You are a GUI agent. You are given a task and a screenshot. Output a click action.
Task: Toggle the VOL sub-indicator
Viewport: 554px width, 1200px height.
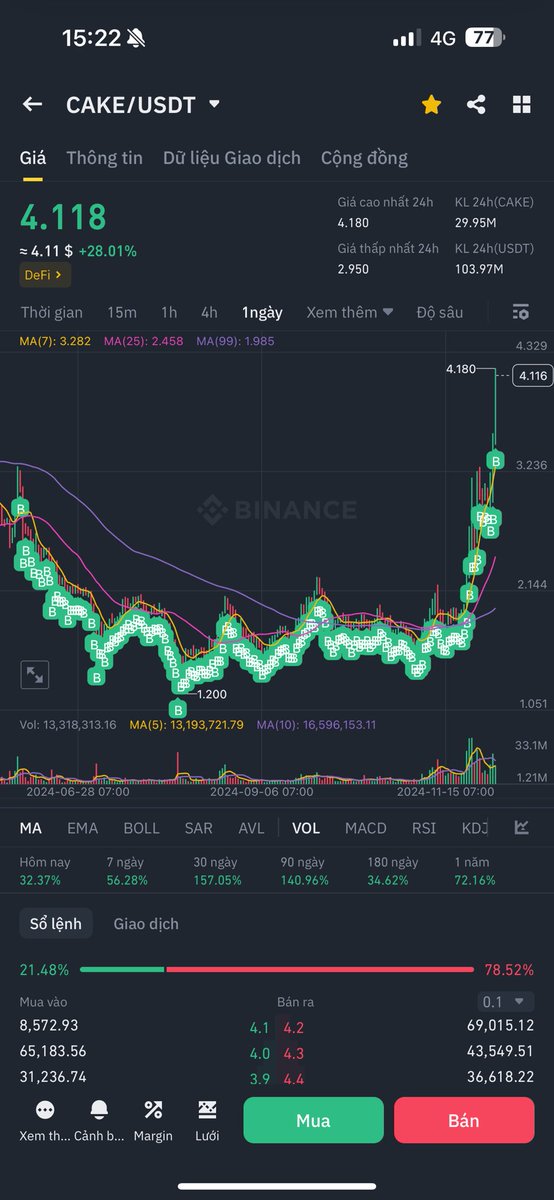[x=306, y=828]
